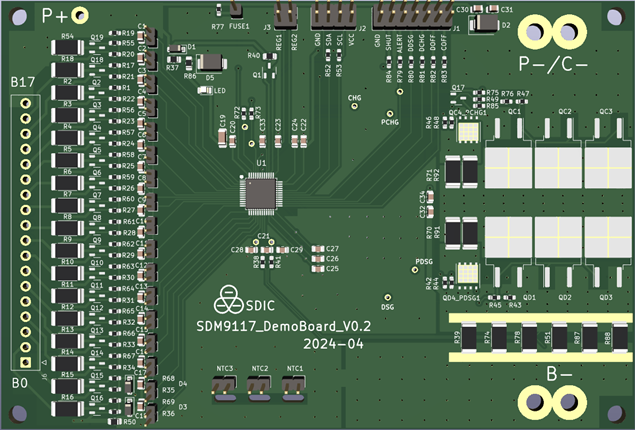Click the LED component
Viewport: 635px width, 430px height.
(x=205, y=91)
